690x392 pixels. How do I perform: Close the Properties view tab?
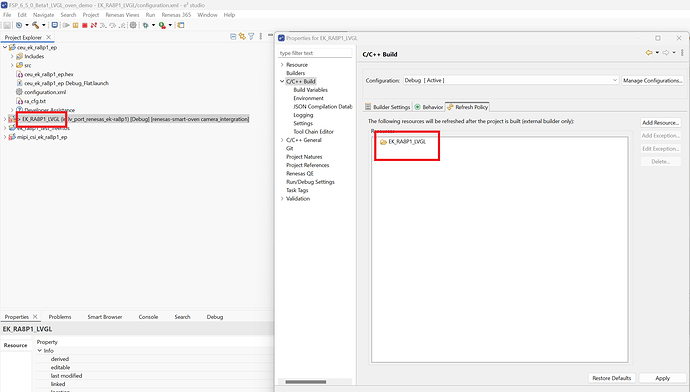[x=35, y=316]
